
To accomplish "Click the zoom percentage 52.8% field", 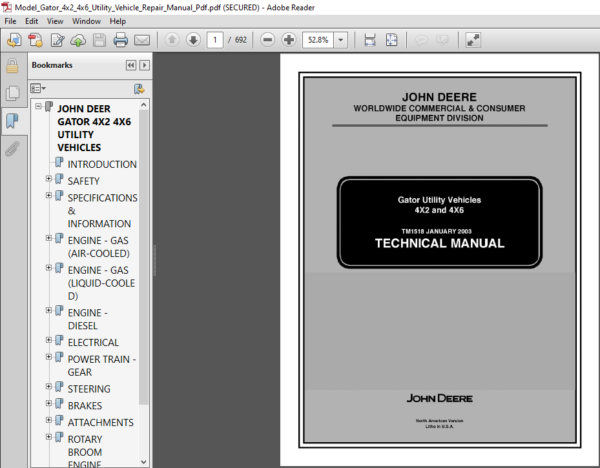I will 318,40.
